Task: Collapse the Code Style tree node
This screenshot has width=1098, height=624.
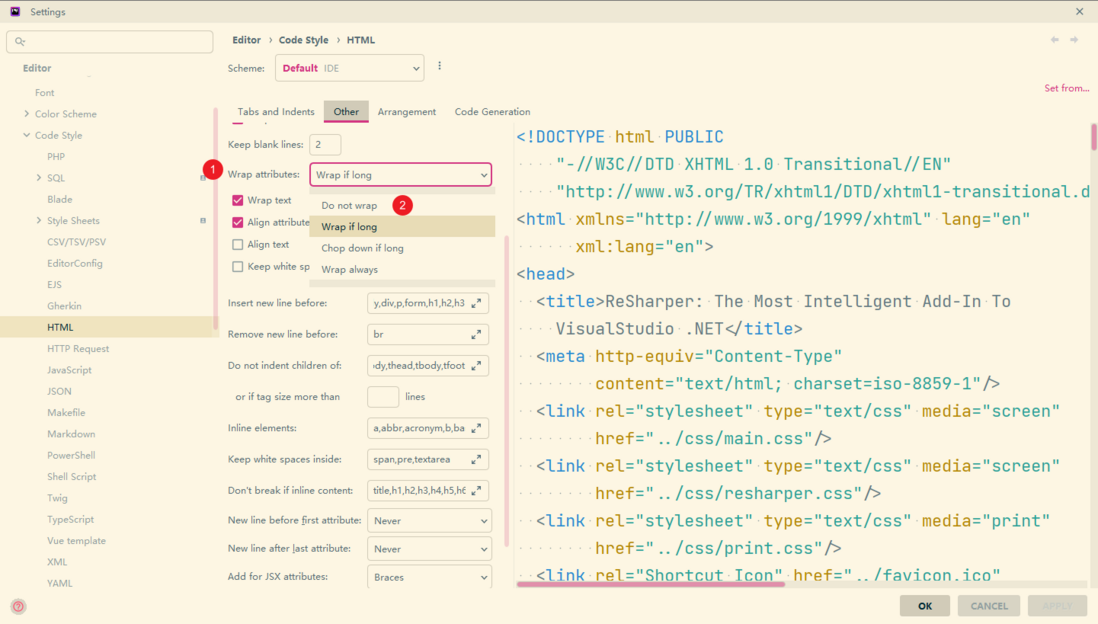Action: (27, 135)
